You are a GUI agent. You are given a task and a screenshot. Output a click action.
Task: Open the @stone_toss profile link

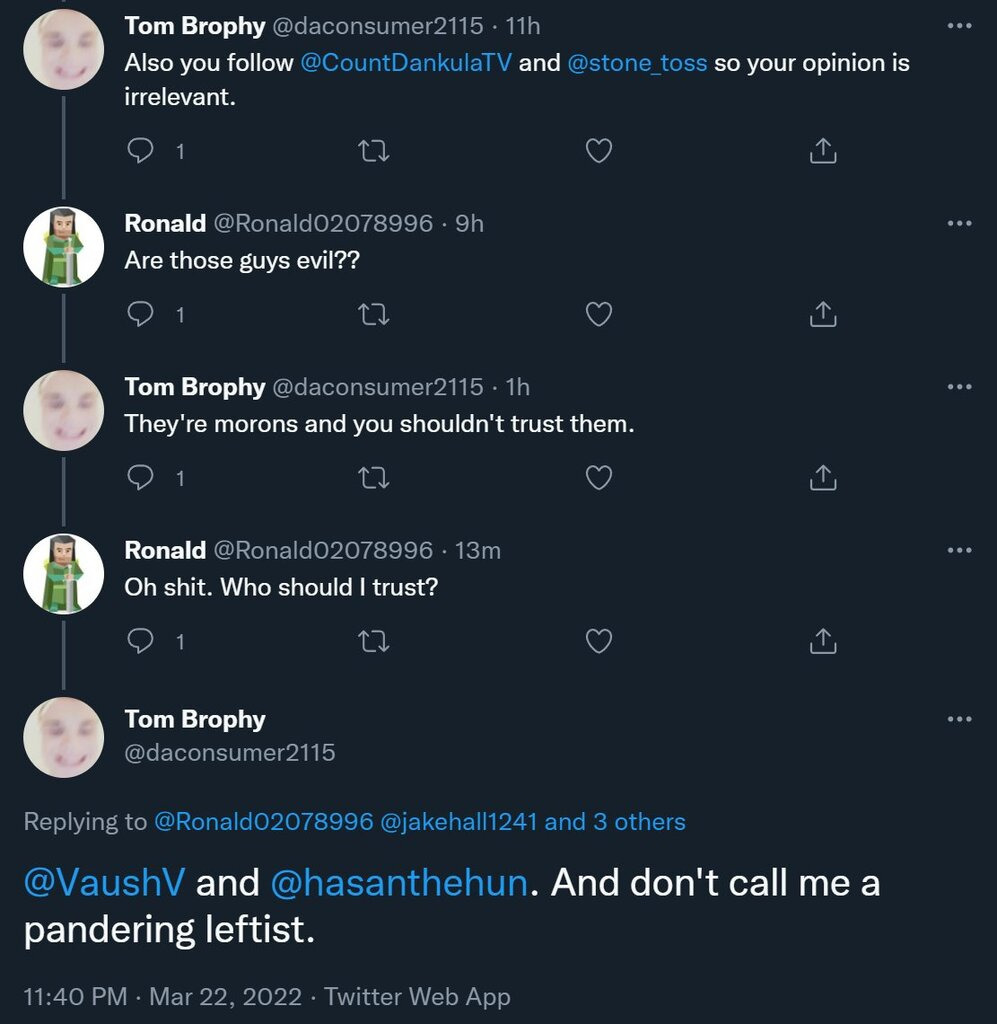click(637, 62)
